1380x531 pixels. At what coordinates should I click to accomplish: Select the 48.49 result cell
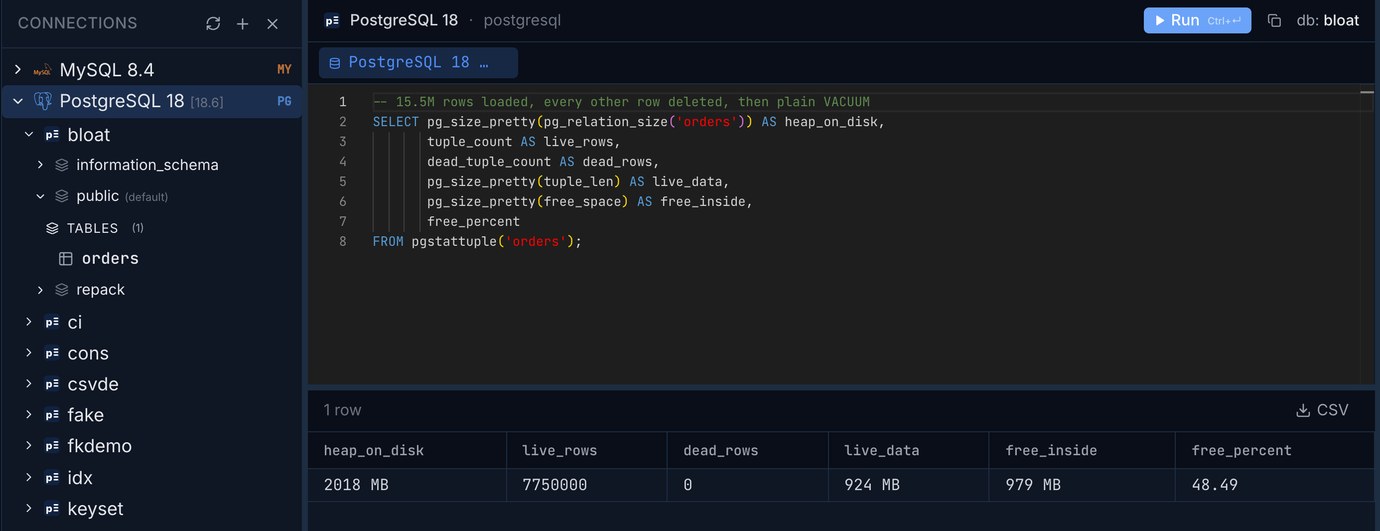tap(1277, 485)
